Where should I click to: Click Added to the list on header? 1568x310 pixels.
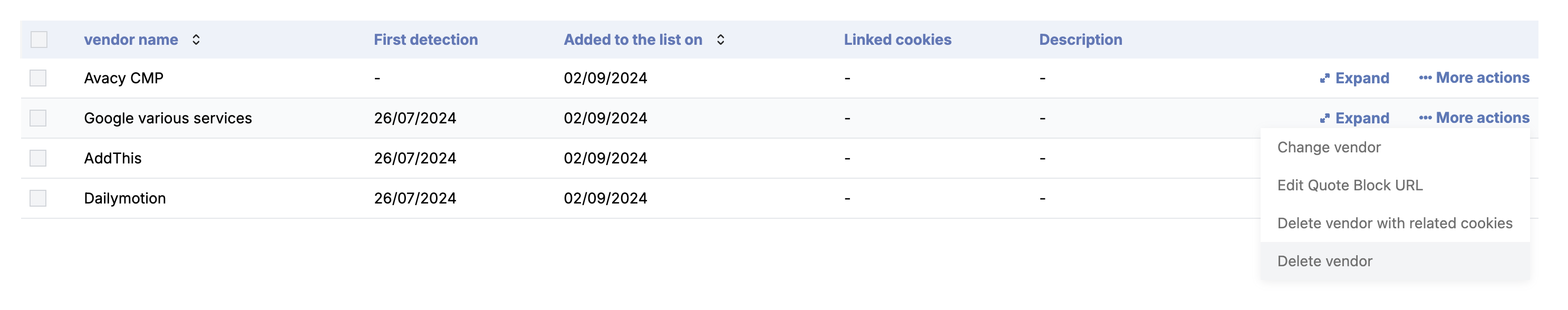coord(633,40)
